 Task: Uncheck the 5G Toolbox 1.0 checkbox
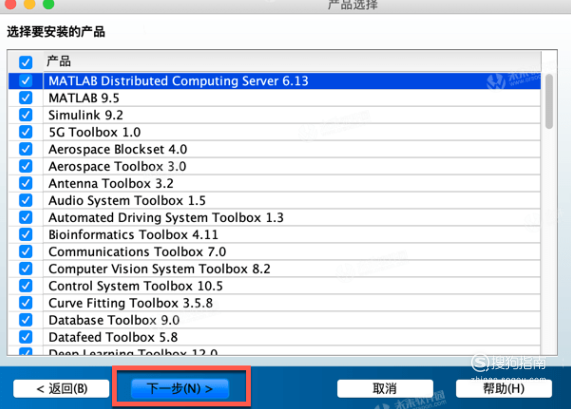coord(25,132)
